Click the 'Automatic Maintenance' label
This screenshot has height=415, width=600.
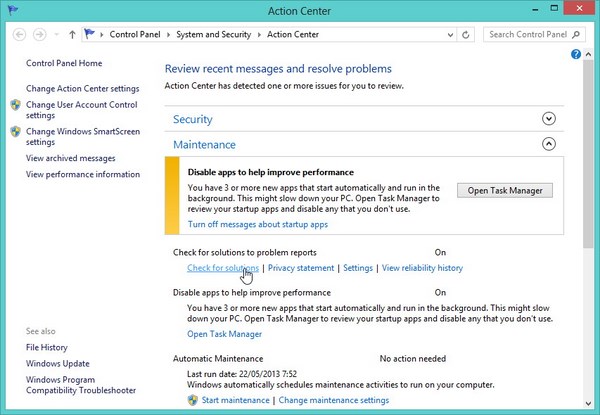218,358
